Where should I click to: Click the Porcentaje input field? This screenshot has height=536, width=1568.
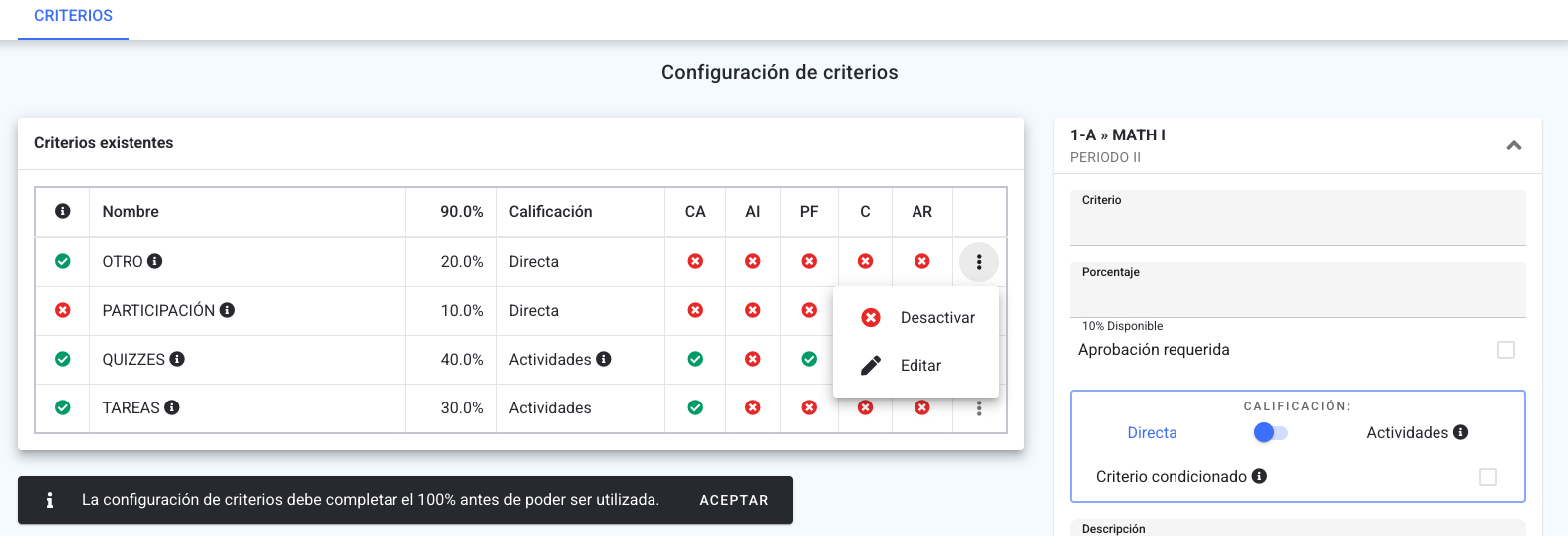pyautogui.click(x=1298, y=290)
